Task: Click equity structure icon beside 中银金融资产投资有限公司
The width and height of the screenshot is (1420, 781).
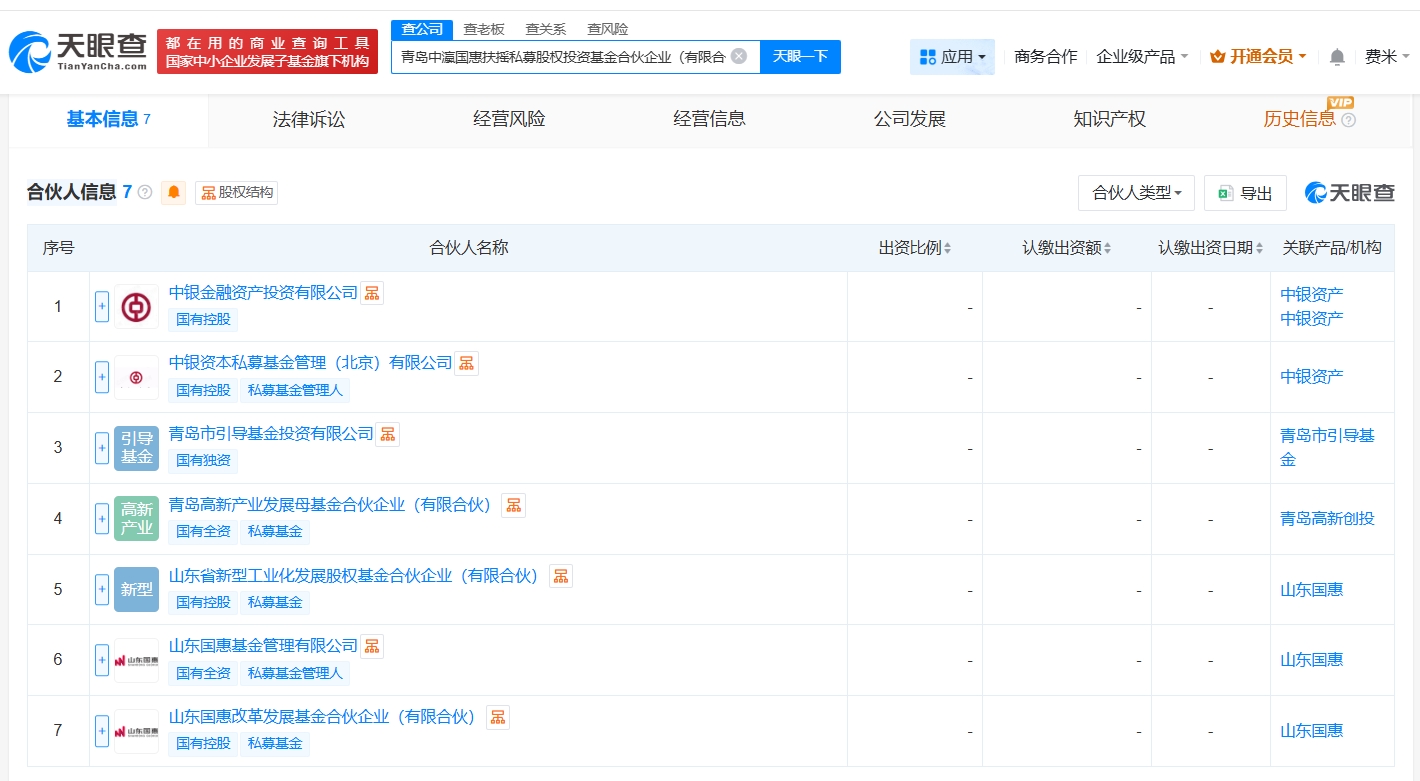Action: tap(372, 293)
